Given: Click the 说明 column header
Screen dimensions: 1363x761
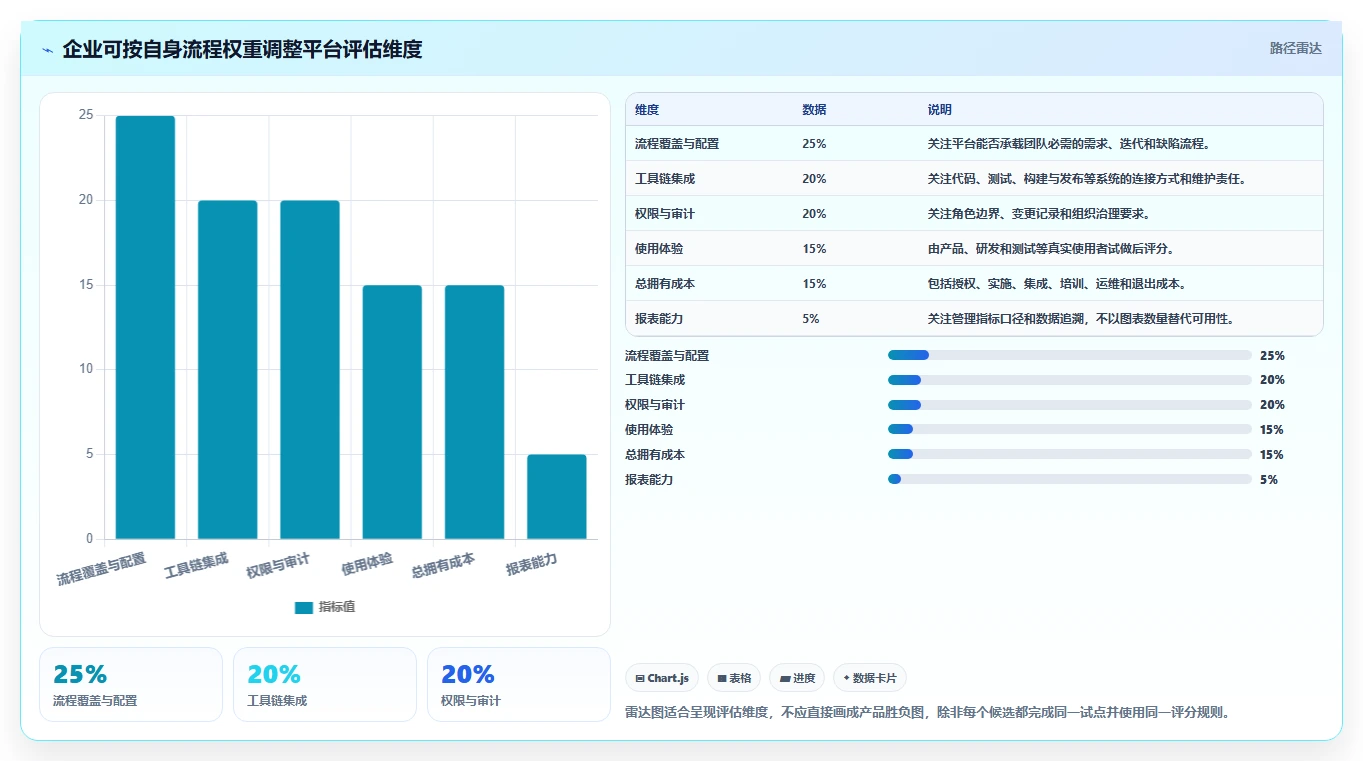Looking at the screenshot, I should tap(940, 110).
